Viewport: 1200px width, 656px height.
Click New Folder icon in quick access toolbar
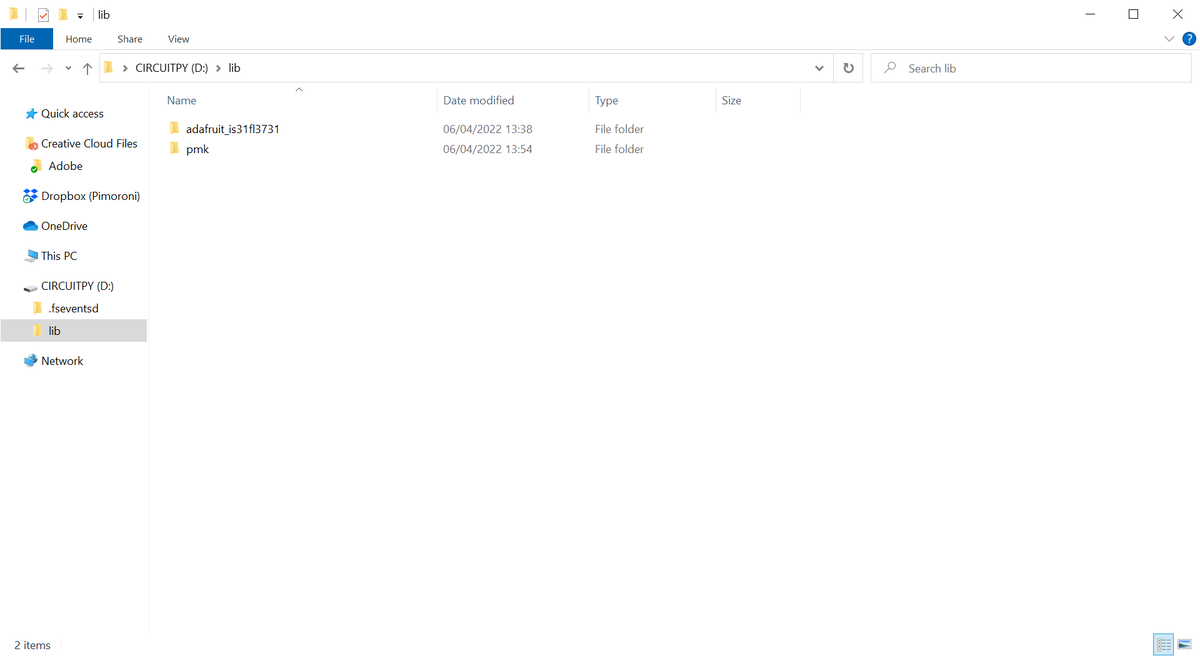click(63, 15)
